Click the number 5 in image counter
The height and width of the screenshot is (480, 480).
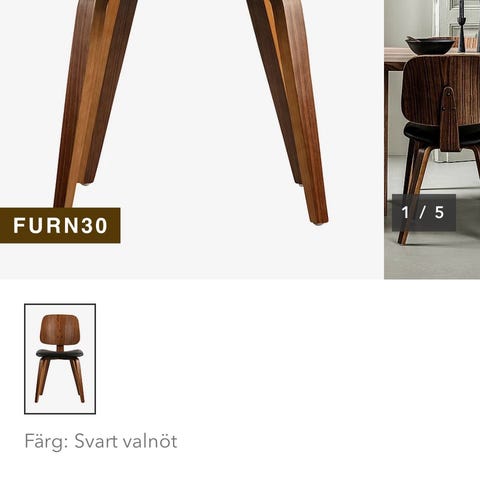tap(439, 212)
